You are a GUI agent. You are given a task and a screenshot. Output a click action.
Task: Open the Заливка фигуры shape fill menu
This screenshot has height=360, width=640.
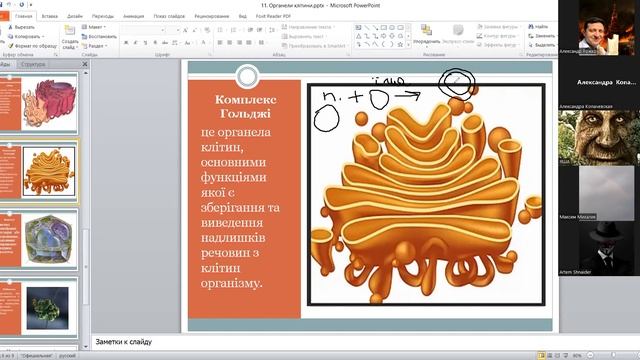[499, 27]
